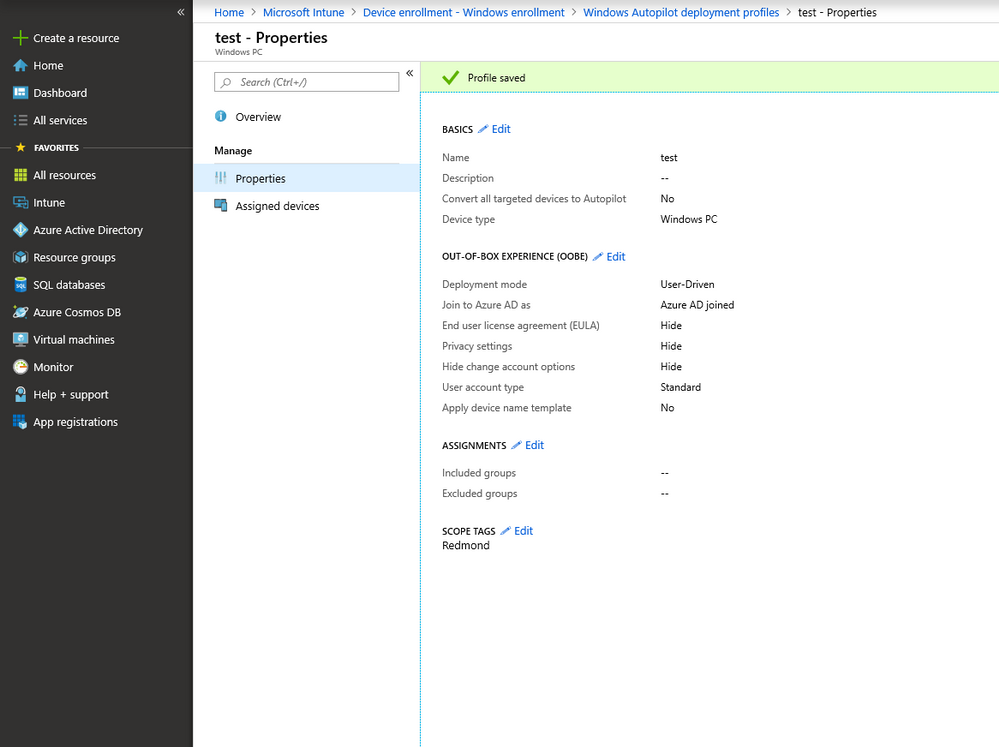Click the Azure Active Directory diamond icon

click(20, 230)
